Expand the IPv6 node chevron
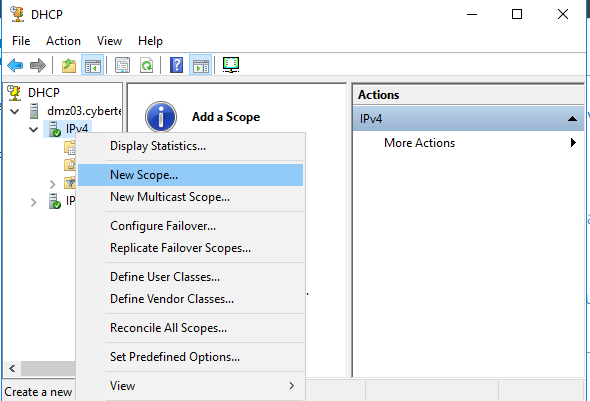Image resolution: width=590 pixels, height=401 pixels. click(x=33, y=203)
